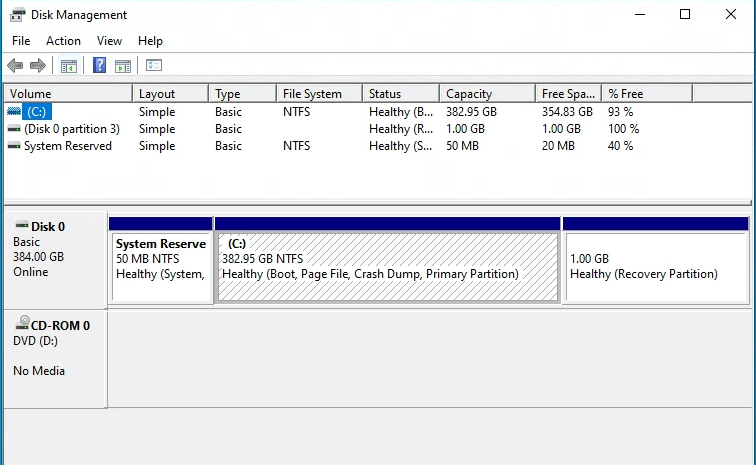This screenshot has height=465, width=756.
Task: Click the Disk Management title bar app icon
Action: pos(18,15)
